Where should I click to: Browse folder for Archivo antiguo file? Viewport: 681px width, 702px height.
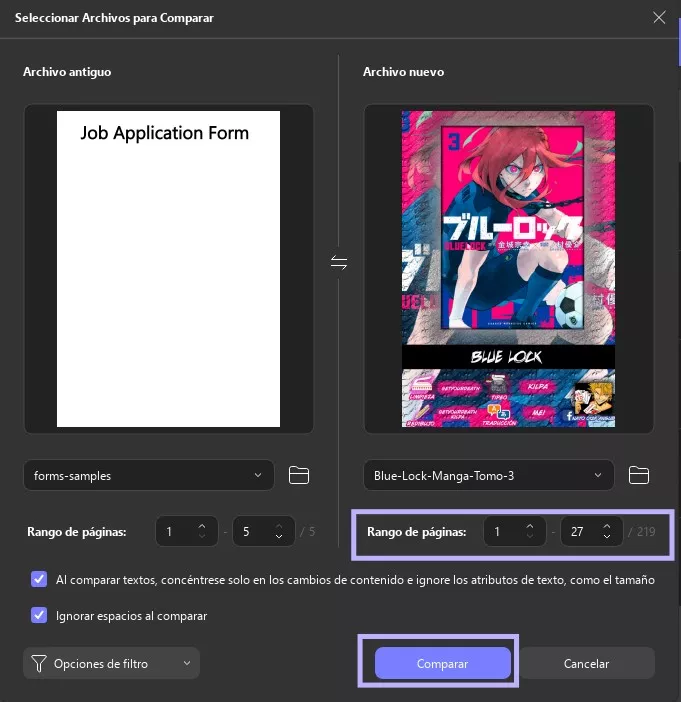tap(299, 475)
